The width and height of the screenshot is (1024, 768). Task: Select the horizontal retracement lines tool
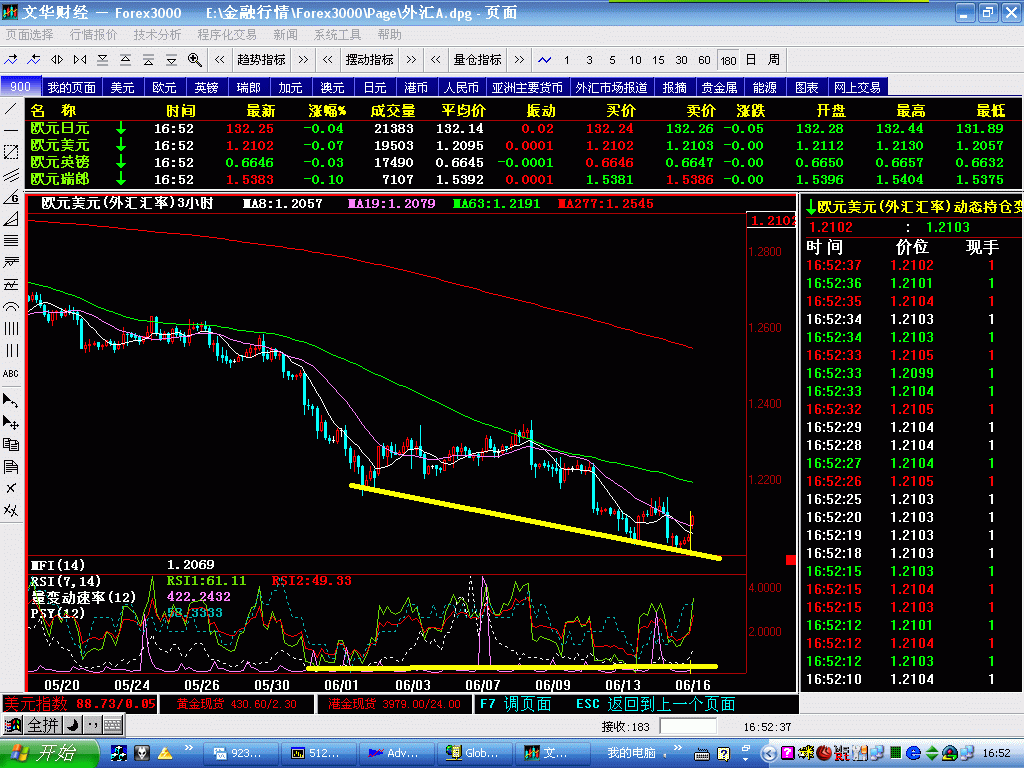(11, 241)
